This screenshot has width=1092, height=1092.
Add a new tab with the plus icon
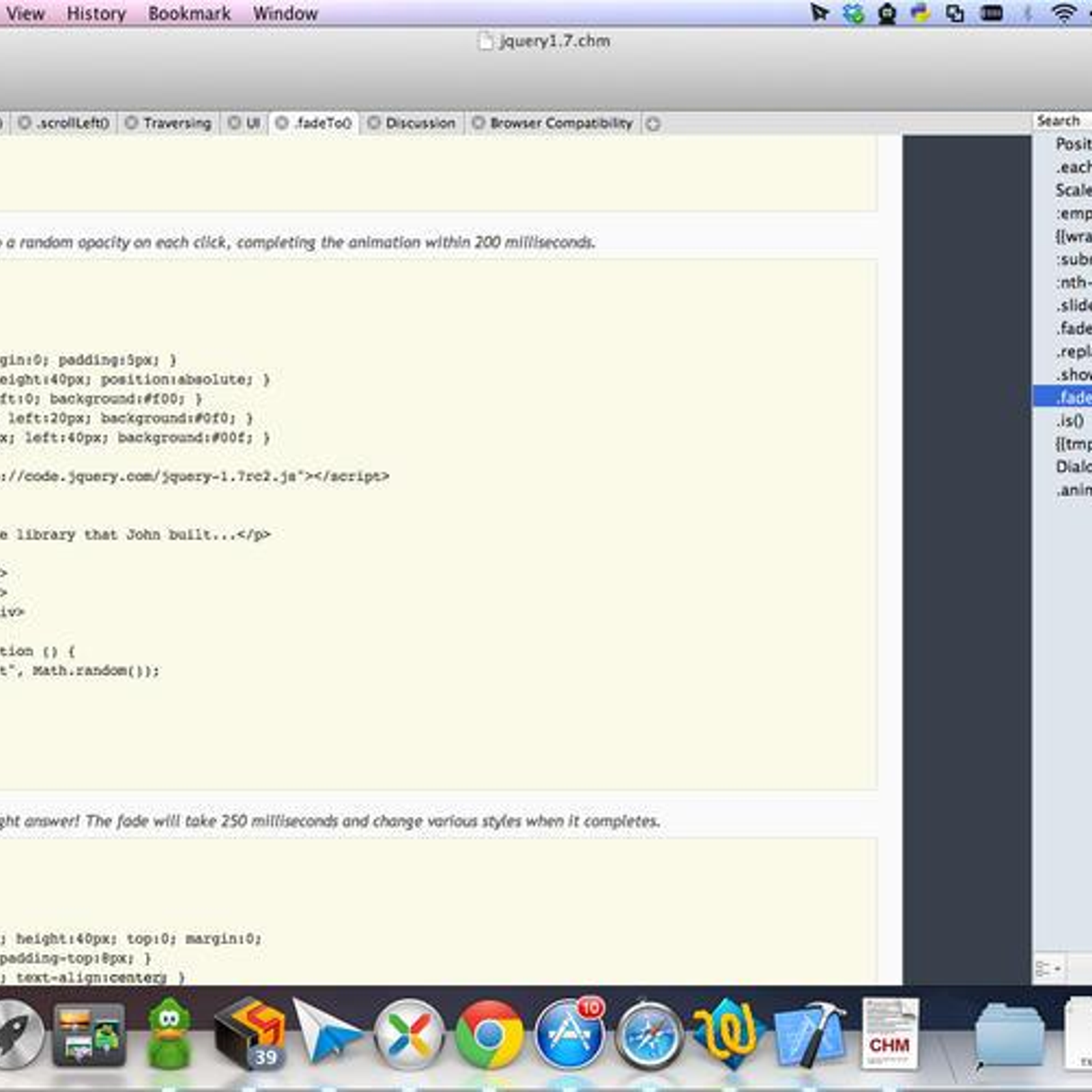click(653, 124)
